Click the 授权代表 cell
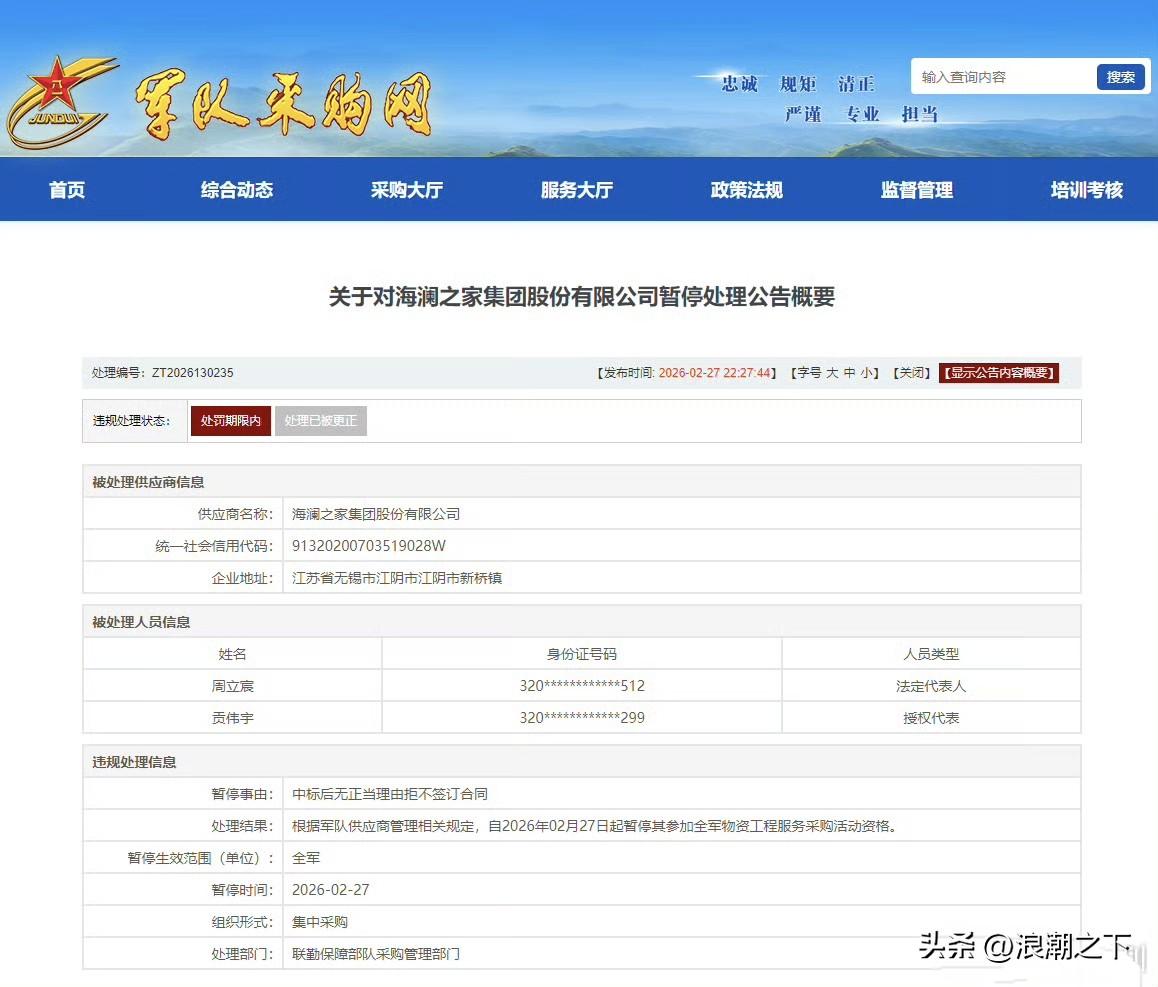1158x987 pixels. click(x=931, y=718)
